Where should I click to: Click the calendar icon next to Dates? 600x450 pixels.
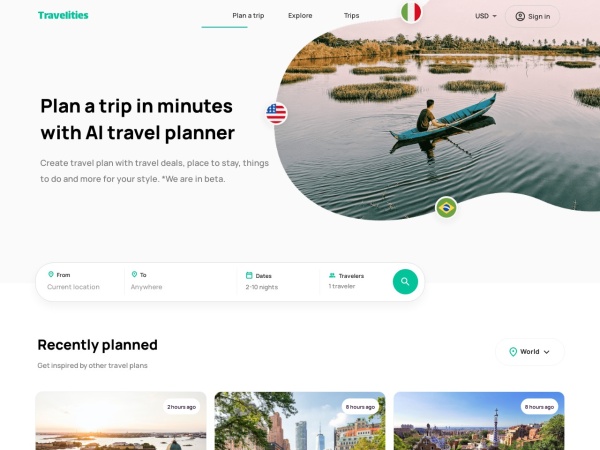(x=249, y=275)
